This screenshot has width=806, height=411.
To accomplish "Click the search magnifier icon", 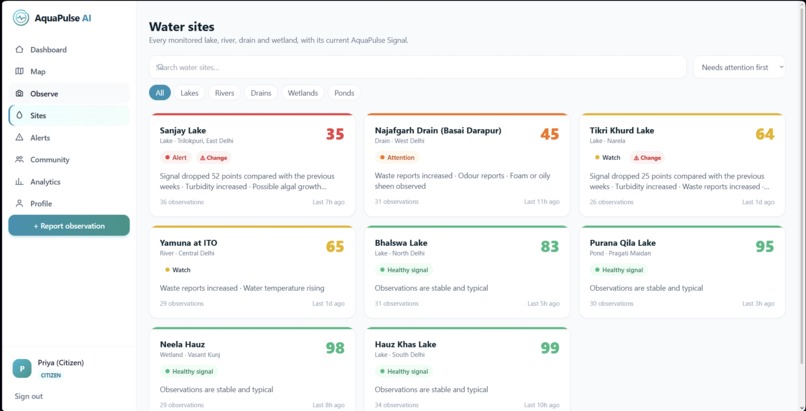I will (159, 67).
